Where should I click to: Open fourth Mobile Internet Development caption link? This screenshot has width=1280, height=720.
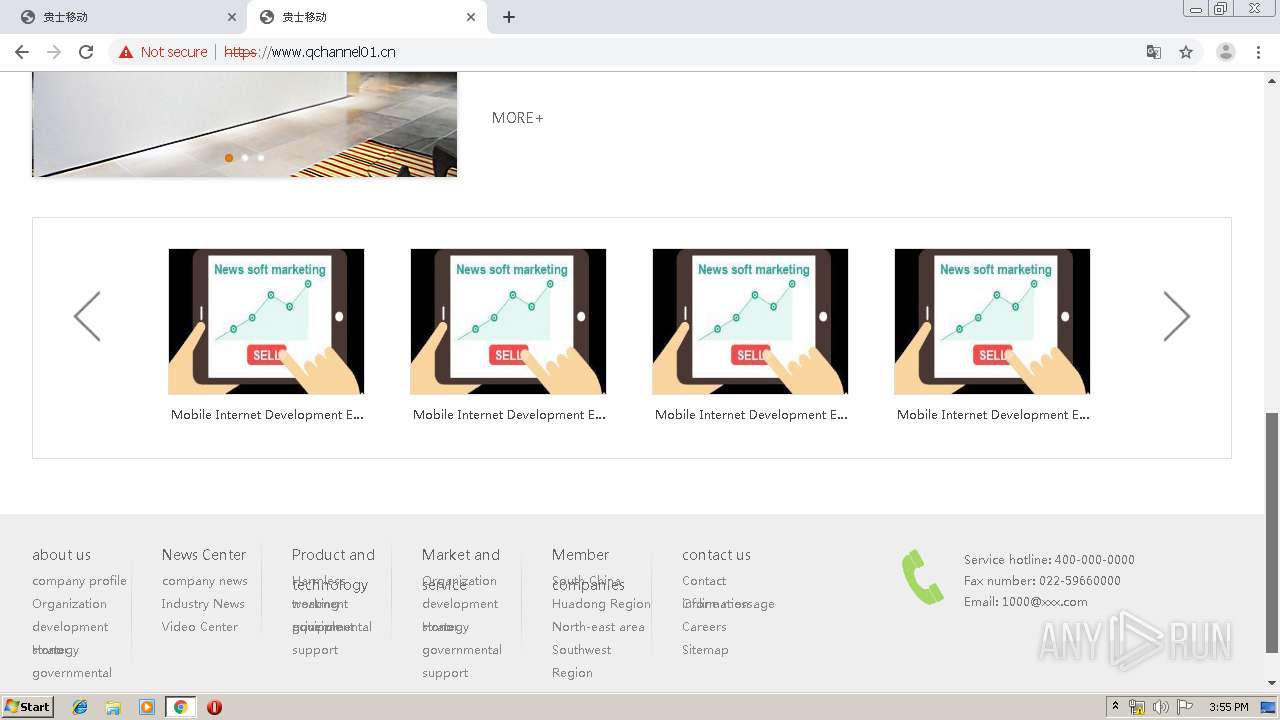click(x=993, y=415)
